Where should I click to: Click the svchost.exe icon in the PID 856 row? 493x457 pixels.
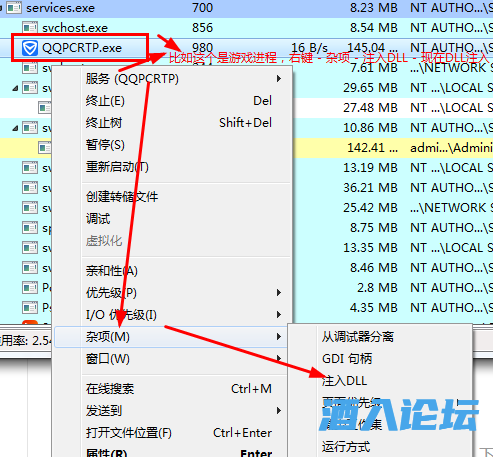30,28
